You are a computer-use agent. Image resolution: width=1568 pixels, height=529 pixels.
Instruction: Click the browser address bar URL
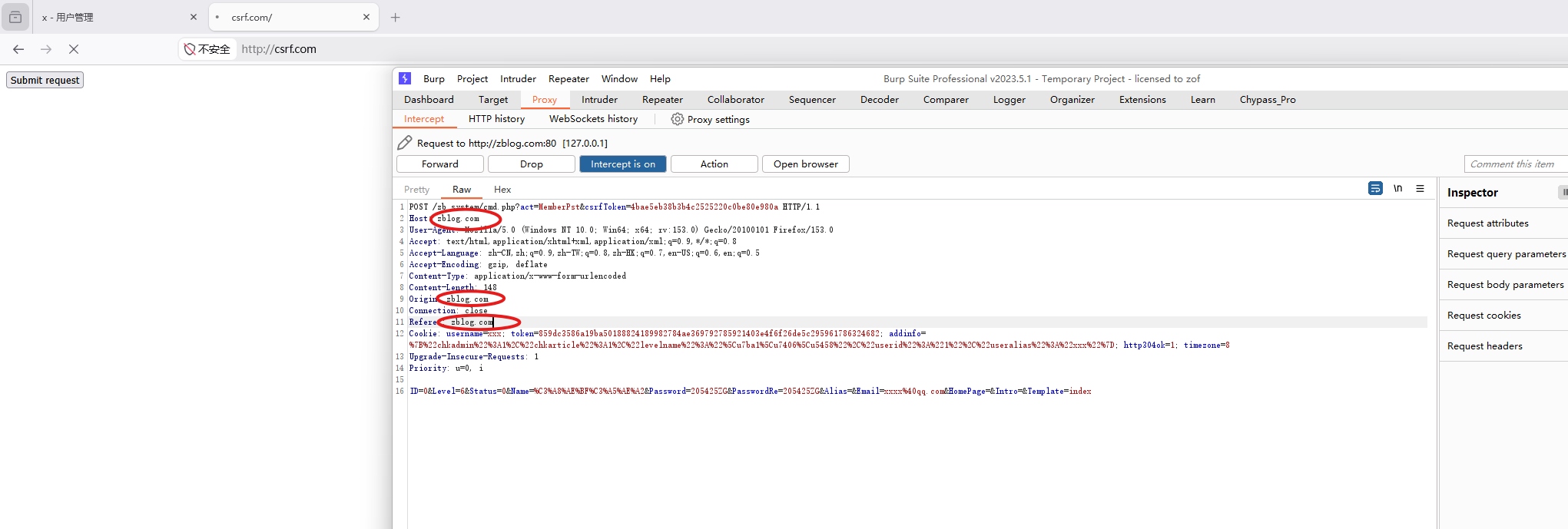tap(279, 49)
